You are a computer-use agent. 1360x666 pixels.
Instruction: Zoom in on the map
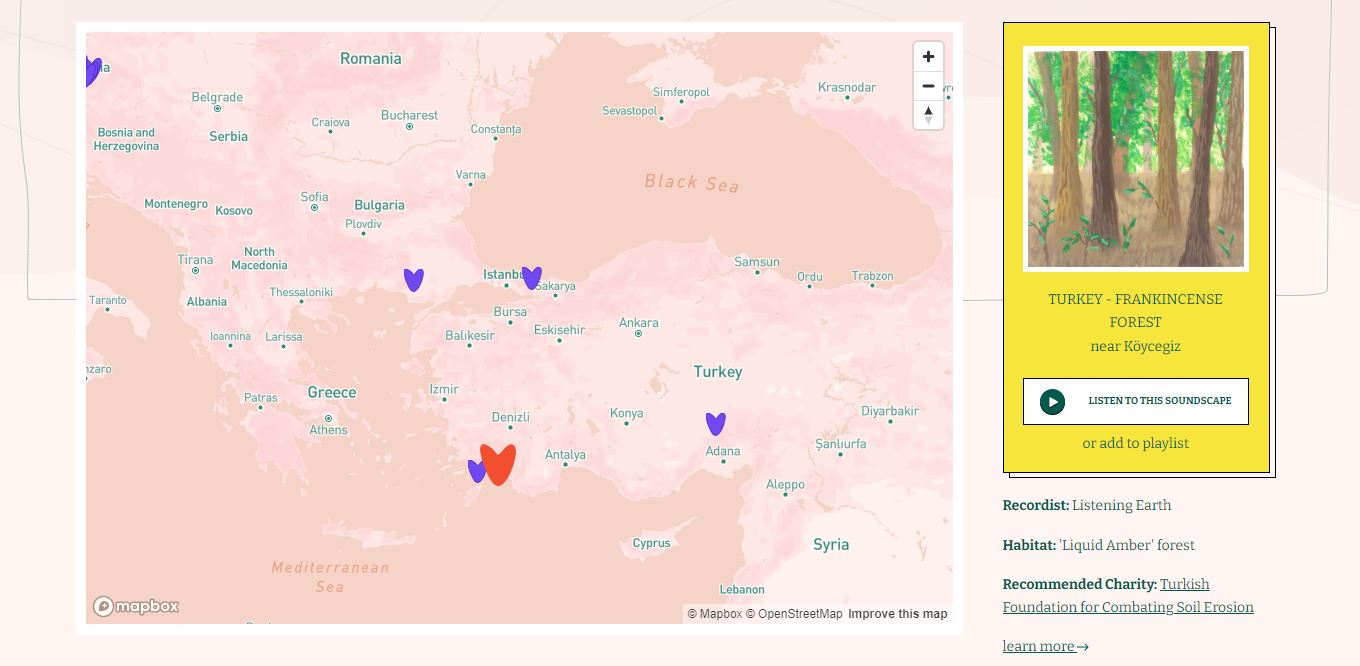(928, 57)
